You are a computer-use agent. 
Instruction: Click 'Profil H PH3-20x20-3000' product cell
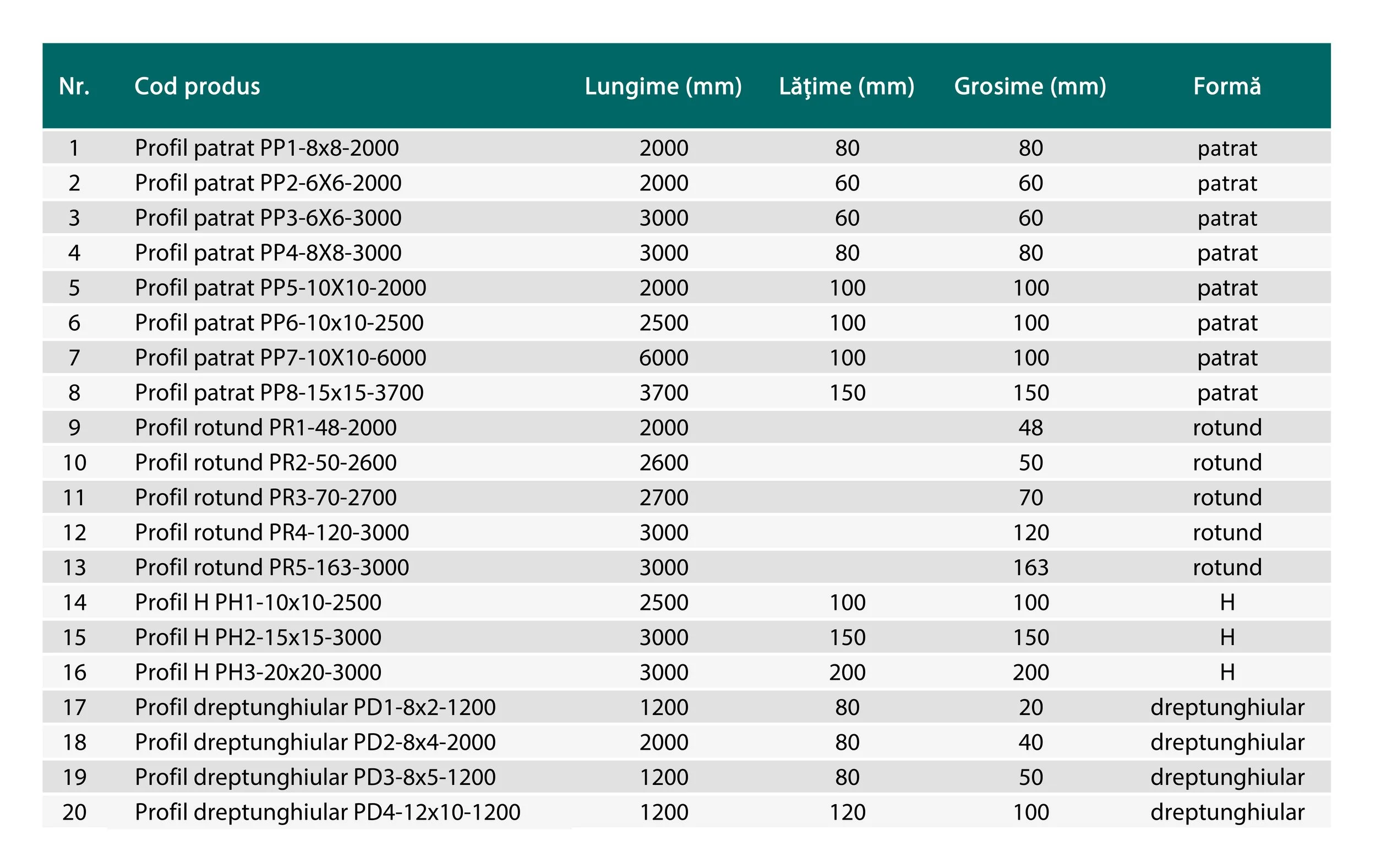[258, 672]
